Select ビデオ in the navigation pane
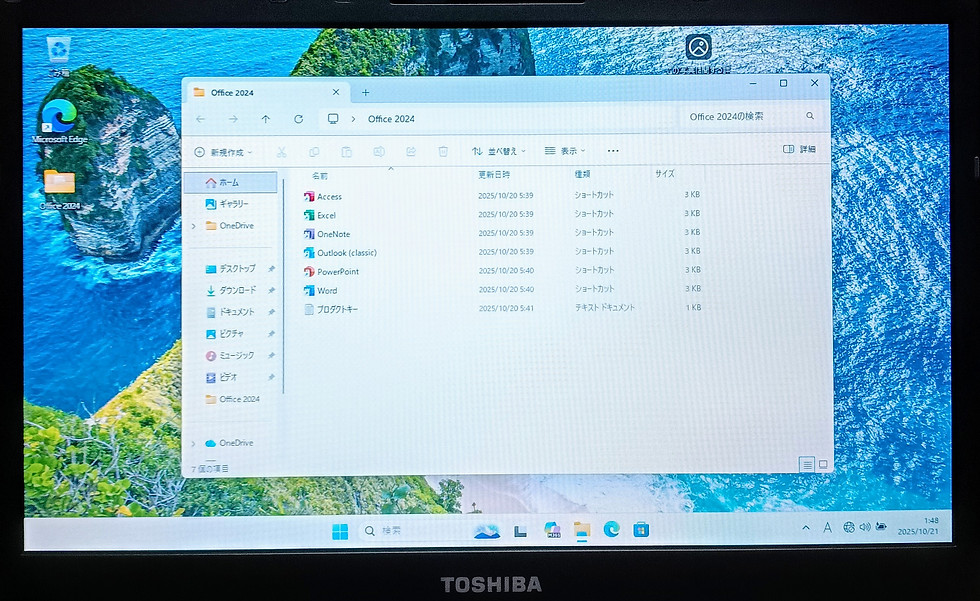This screenshot has width=980, height=601. (232, 377)
